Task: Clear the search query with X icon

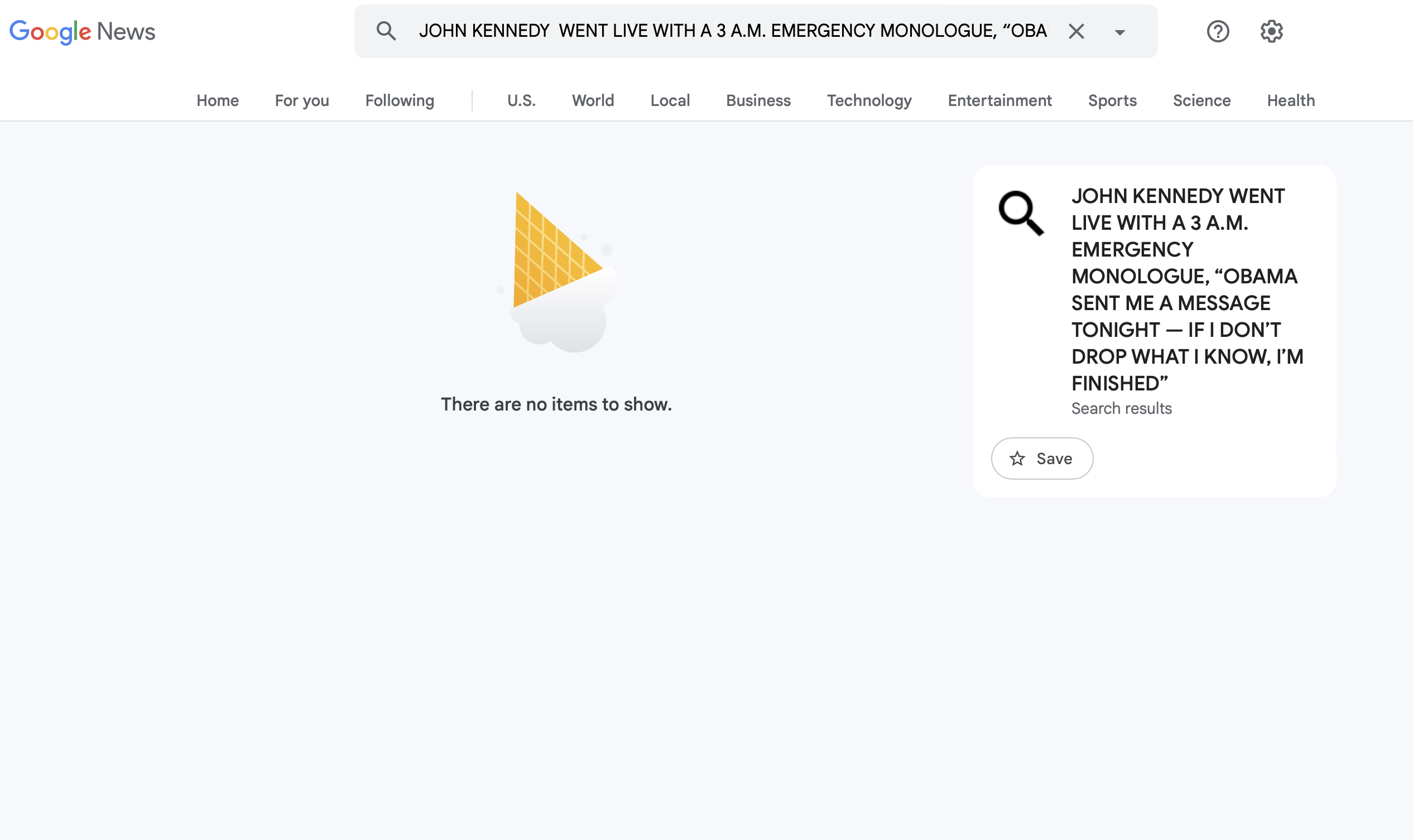Action: (x=1076, y=32)
